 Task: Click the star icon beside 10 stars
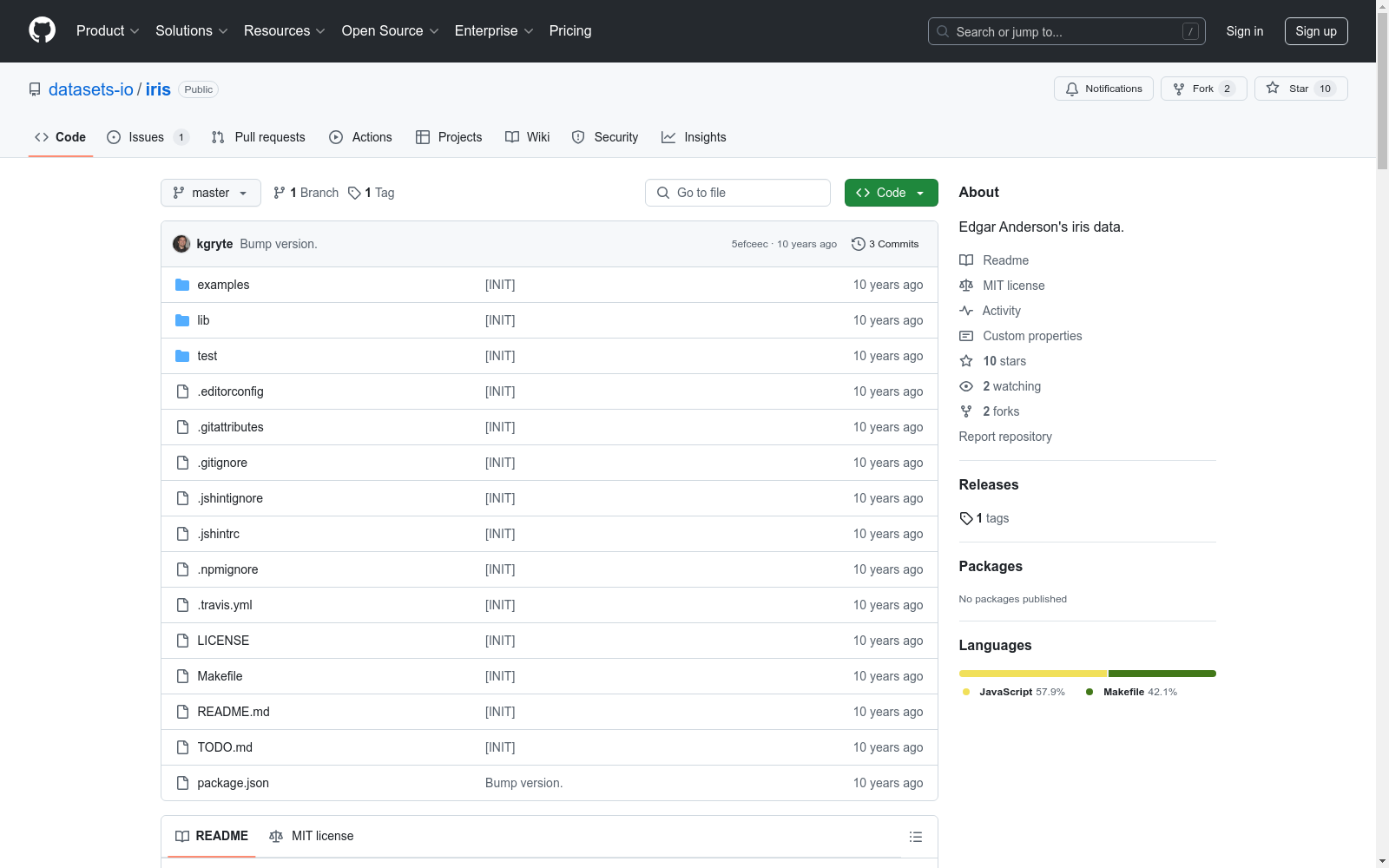966,361
